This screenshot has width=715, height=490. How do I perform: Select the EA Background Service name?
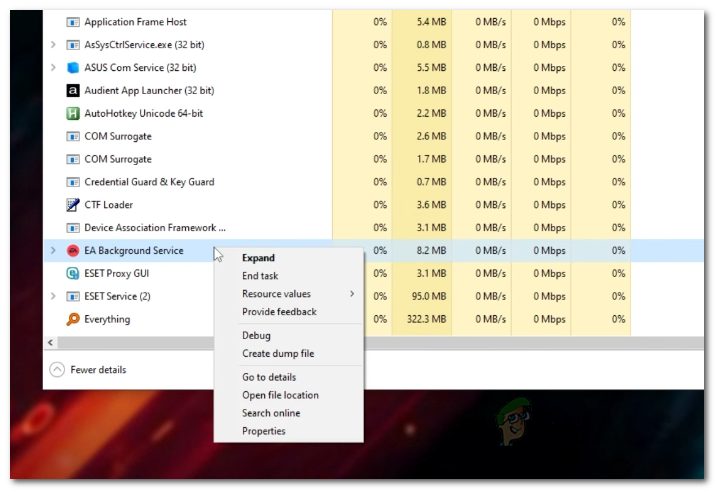[x=134, y=250]
